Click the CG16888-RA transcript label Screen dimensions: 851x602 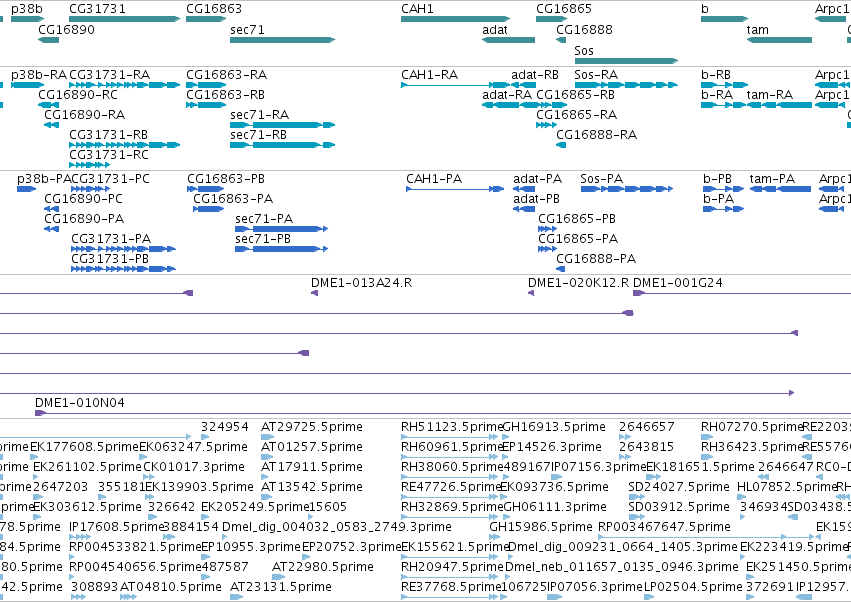tap(596, 135)
